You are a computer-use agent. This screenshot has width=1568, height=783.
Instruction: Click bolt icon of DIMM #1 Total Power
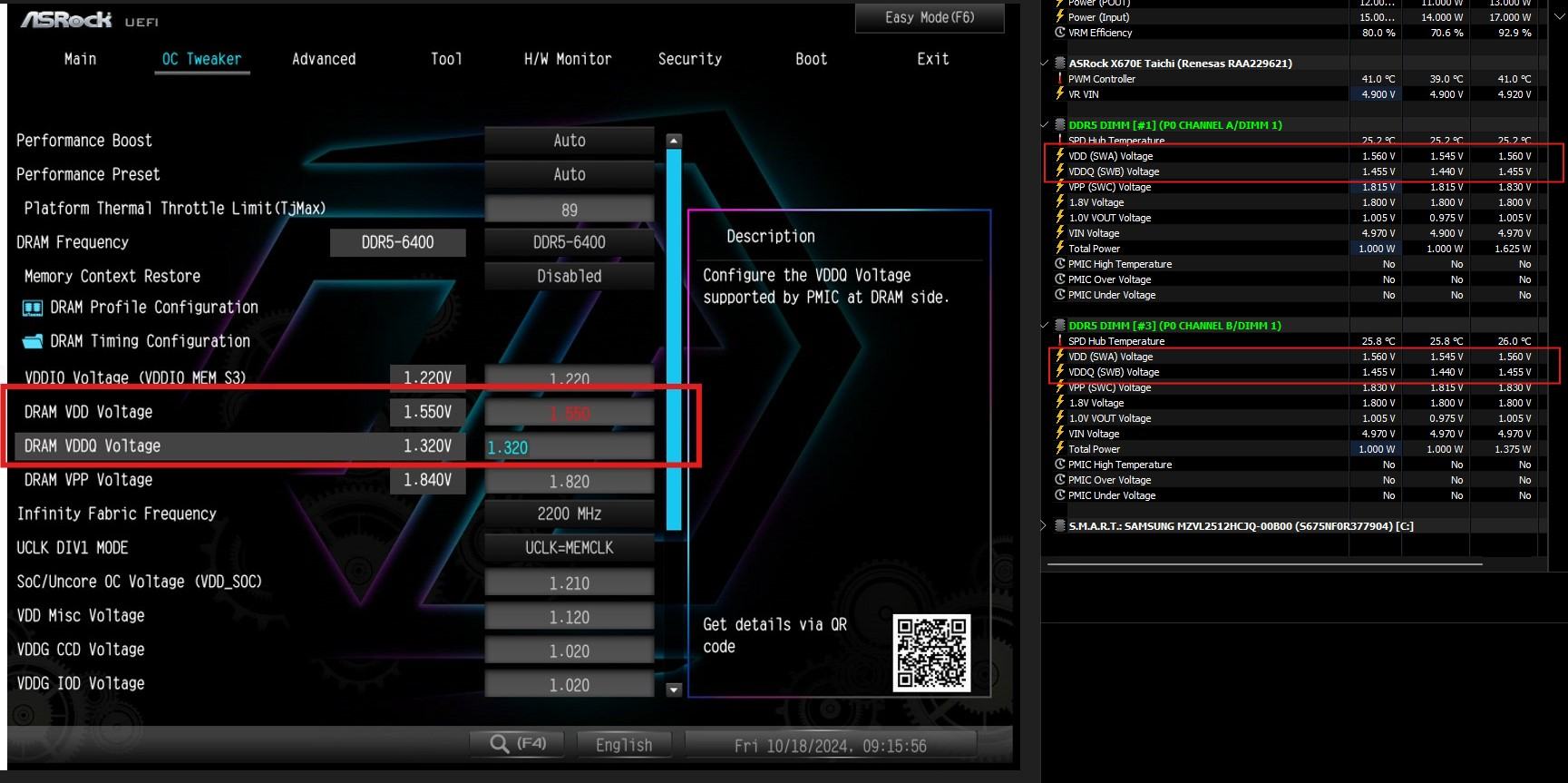pyautogui.click(x=1059, y=249)
